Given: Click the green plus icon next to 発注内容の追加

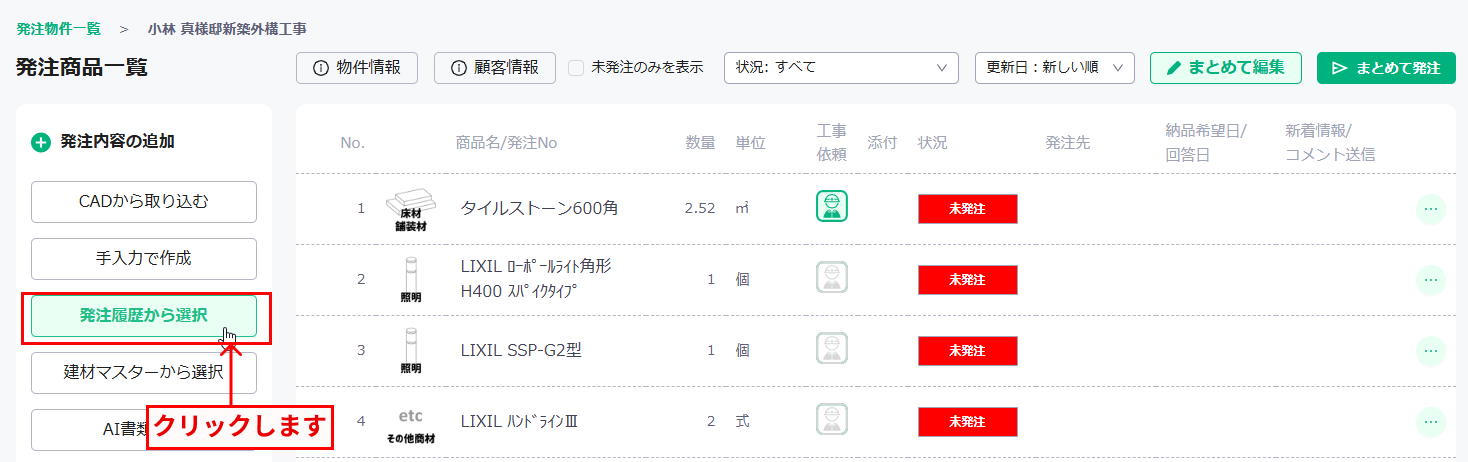Looking at the screenshot, I should 41,143.
